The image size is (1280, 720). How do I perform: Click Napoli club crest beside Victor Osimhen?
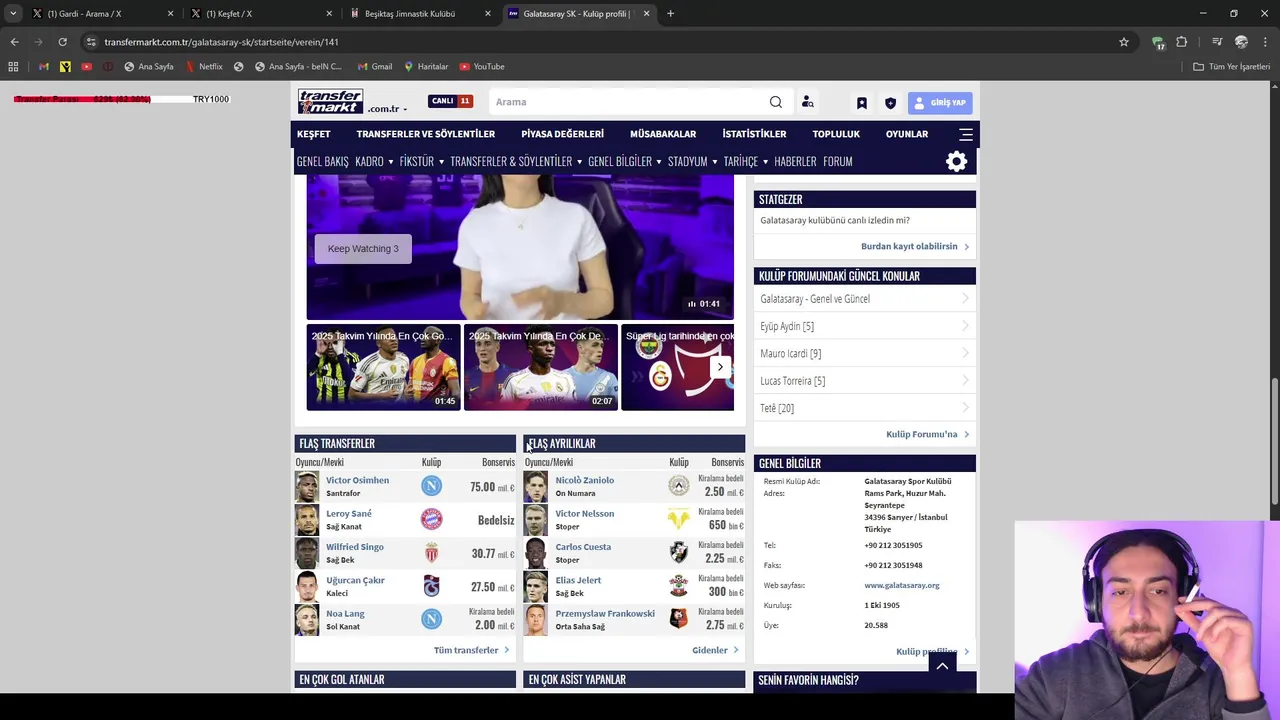click(x=431, y=486)
